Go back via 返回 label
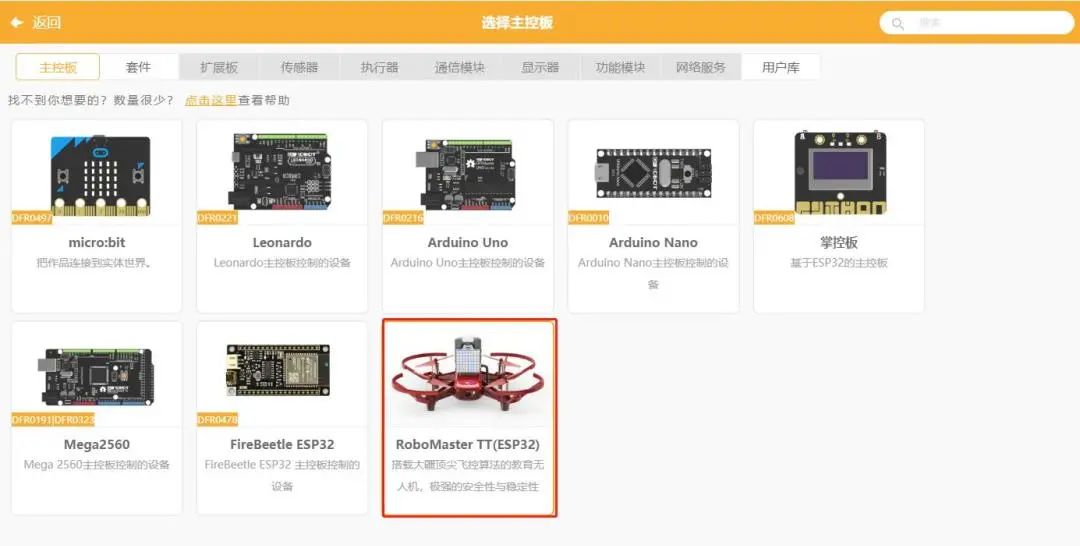The width and height of the screenshot is (1080, 546). coord(47,22)
